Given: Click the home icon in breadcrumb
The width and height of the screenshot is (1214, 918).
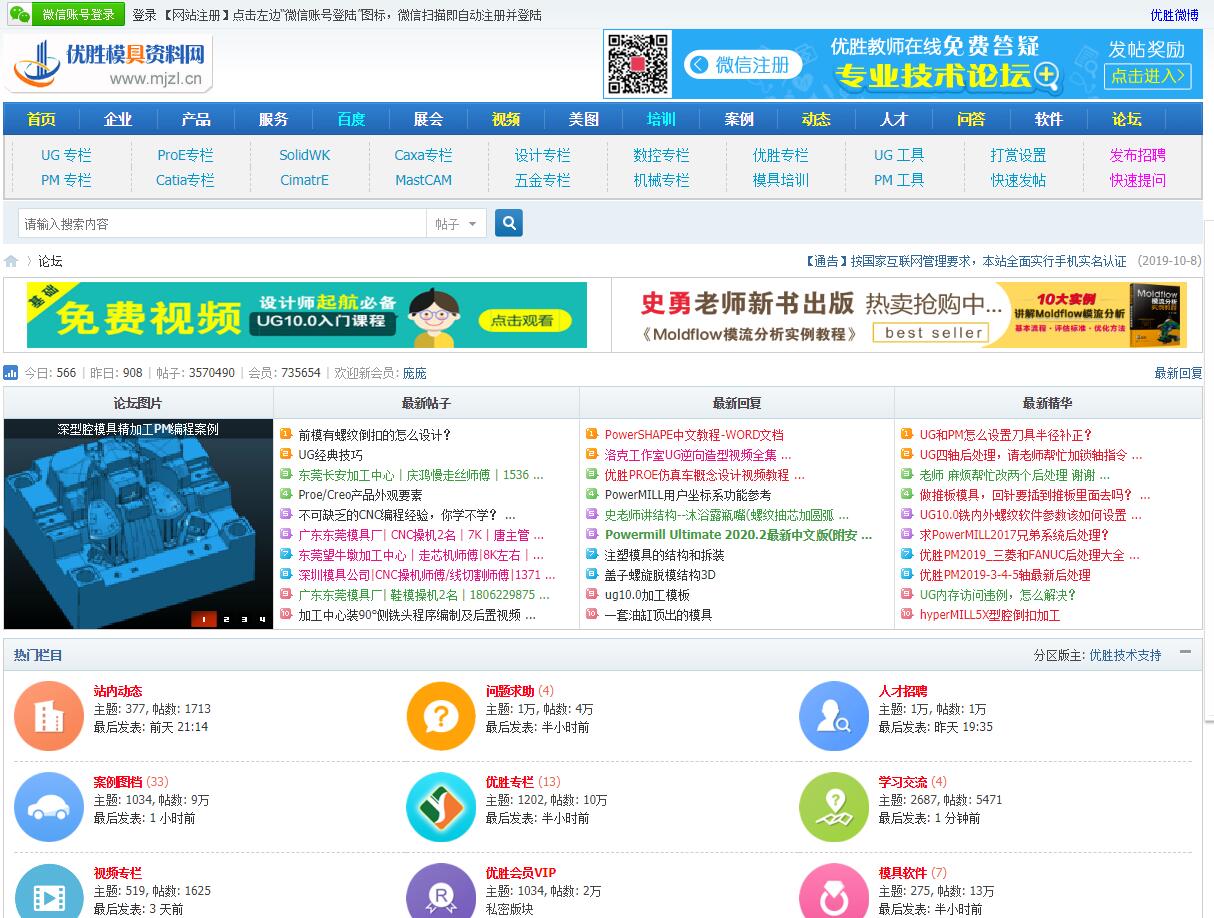Looking at the screenshot, I should [11, 261].
